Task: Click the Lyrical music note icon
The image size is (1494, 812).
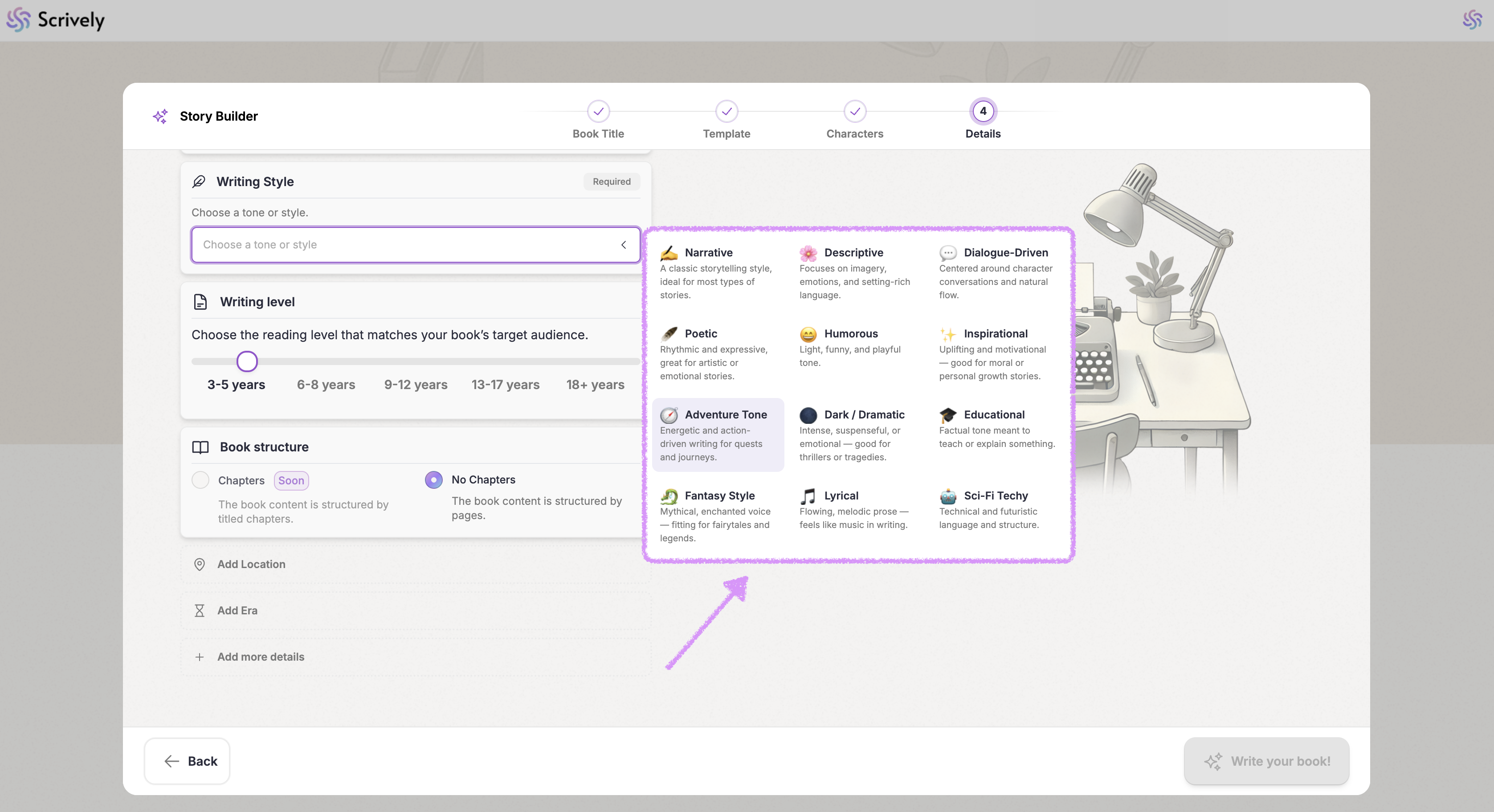Action: pos(808,496)
